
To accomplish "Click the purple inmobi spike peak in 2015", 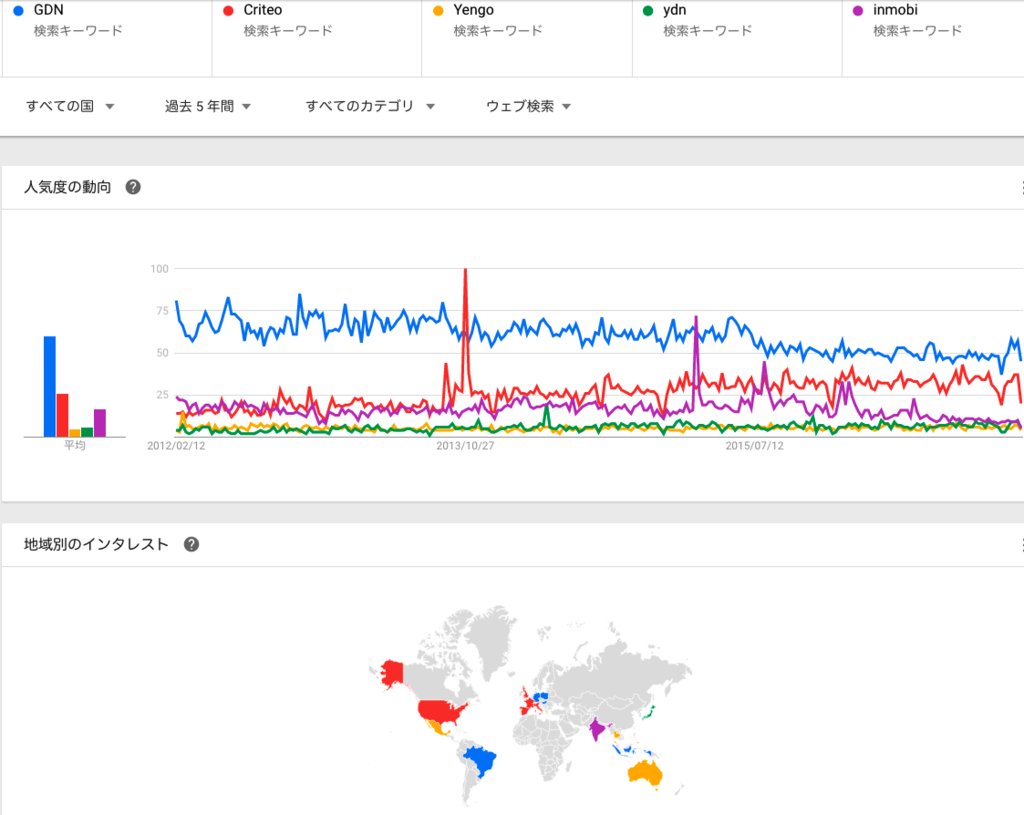I will (696, 319).
